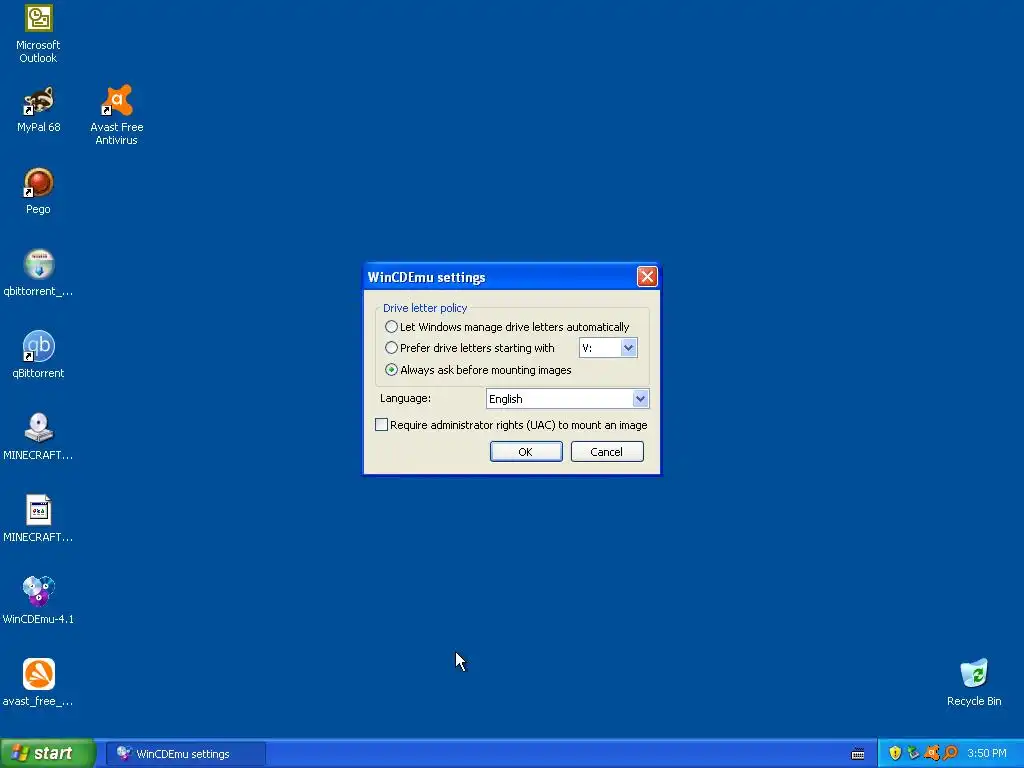Click OK in WinCDEmu settings

click(526, 451)
